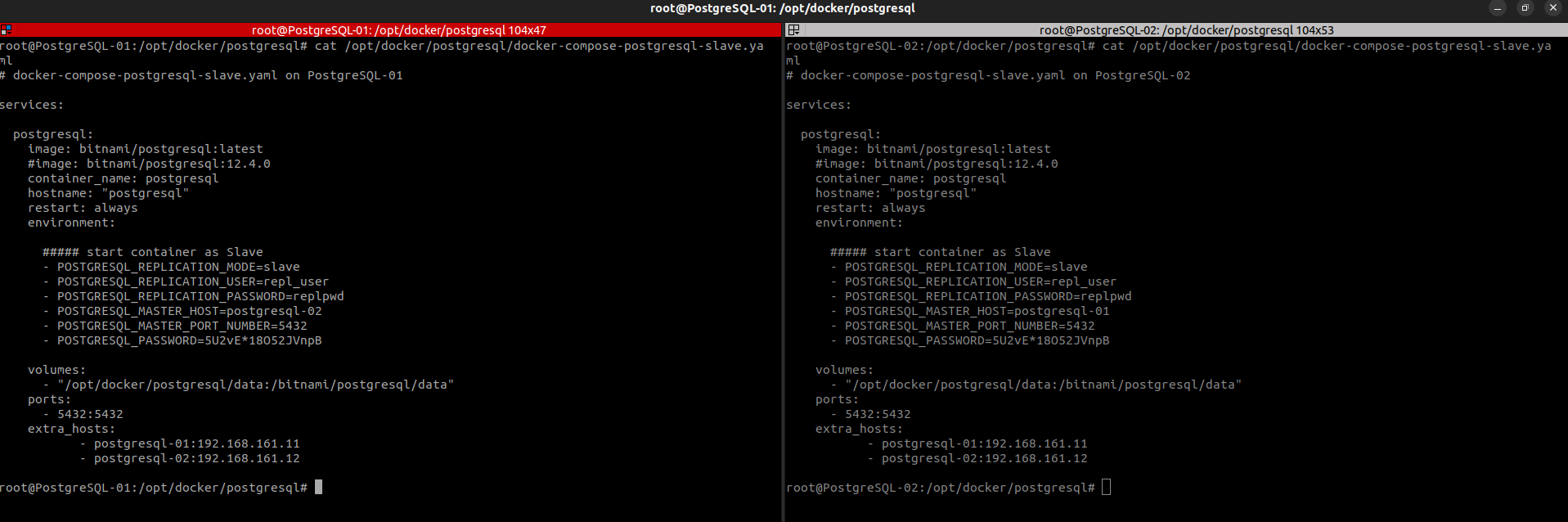Maximize the terminal window
The height and width of the screenshot is (522, 1568).
[x=1525, y=8]
